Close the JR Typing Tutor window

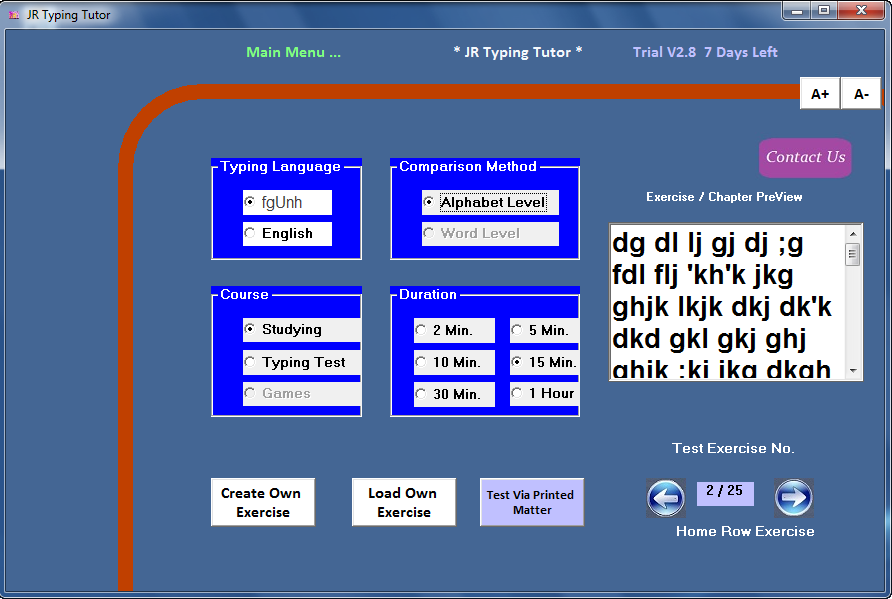click(861, 11)
